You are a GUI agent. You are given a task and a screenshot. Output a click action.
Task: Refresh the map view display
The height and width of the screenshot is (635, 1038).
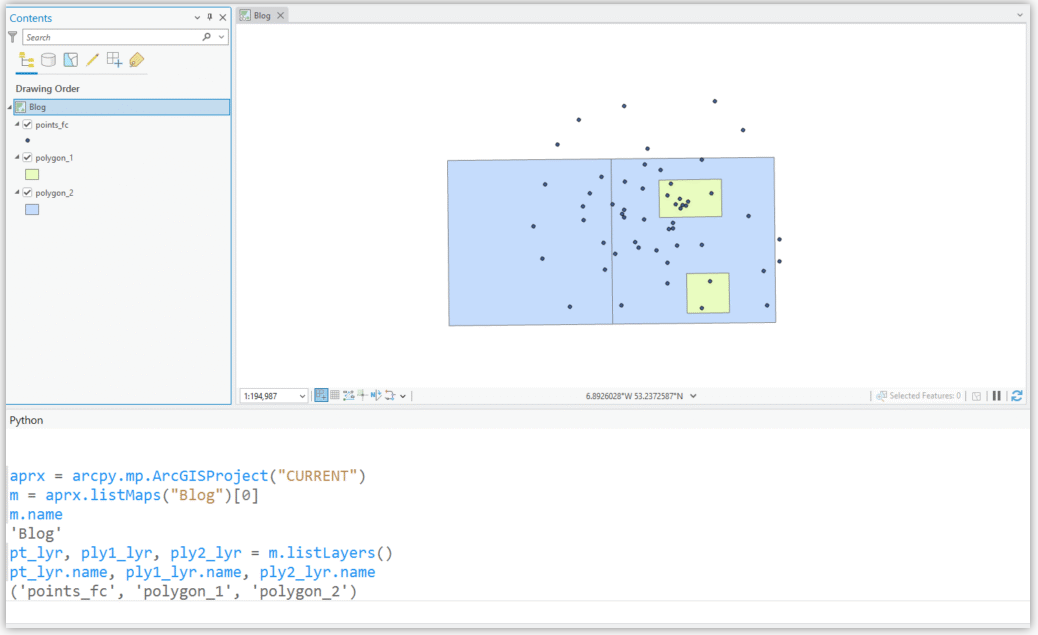[x=1017, y=395]
